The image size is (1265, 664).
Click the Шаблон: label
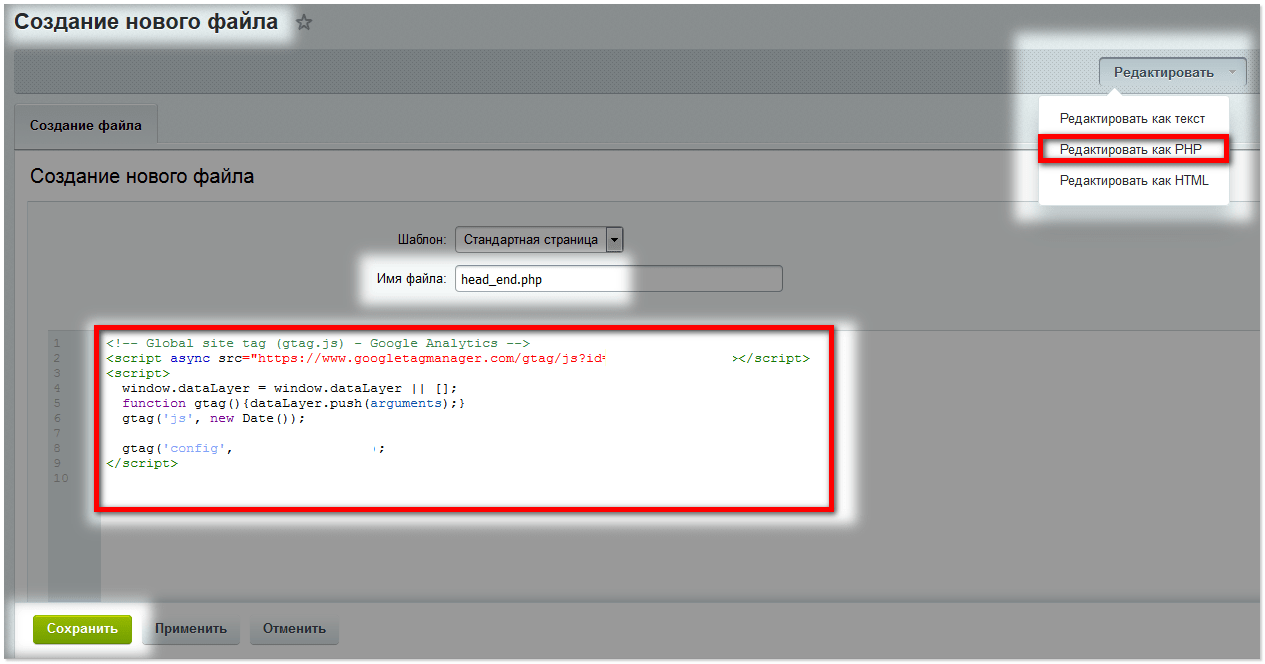pyautogui.click(x=422, y=240)
